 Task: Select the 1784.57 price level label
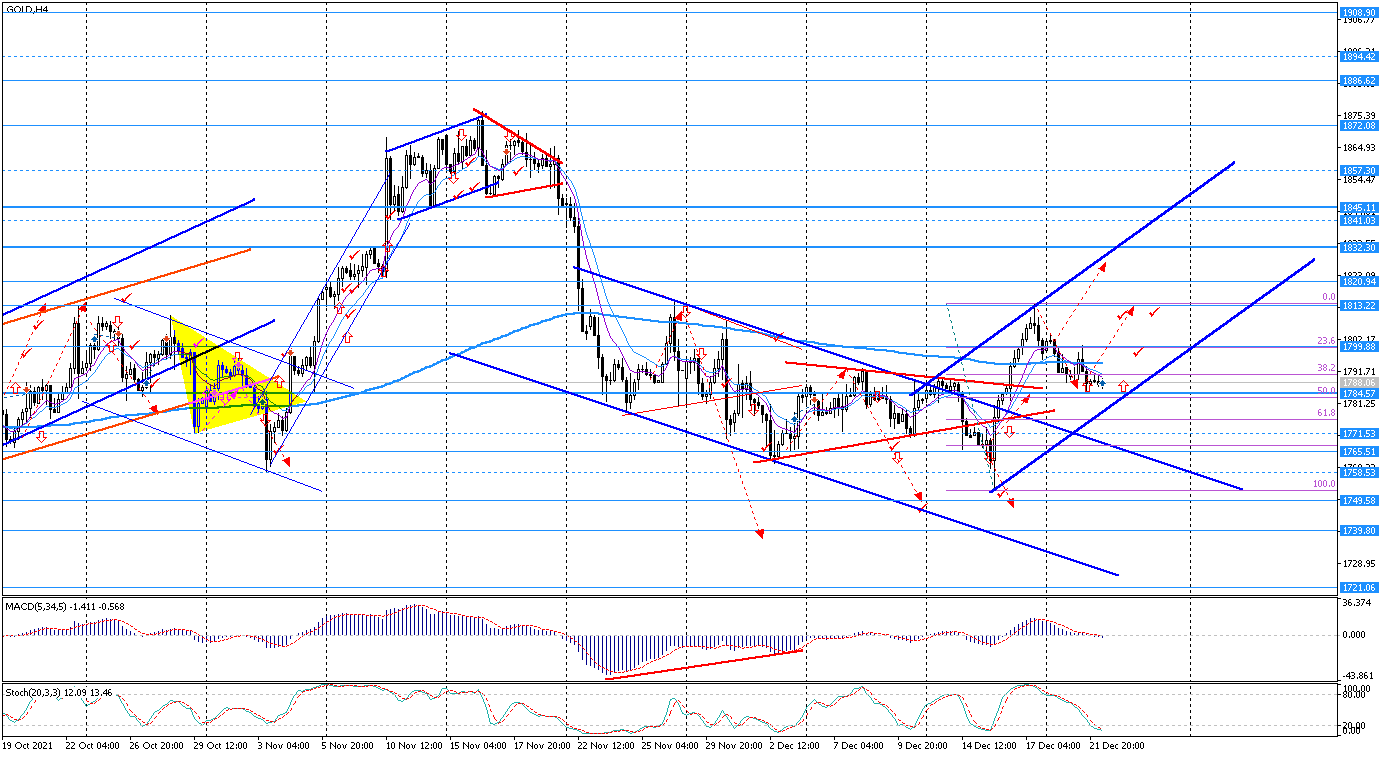click(x=1359, y=393)
